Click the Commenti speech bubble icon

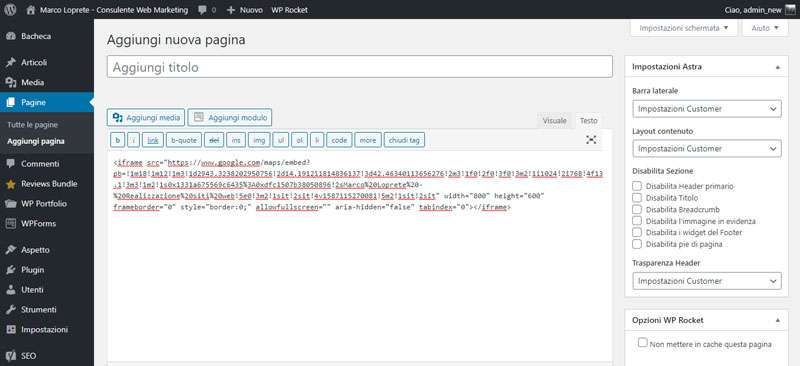pyautogui.click(x=11, y=164)
